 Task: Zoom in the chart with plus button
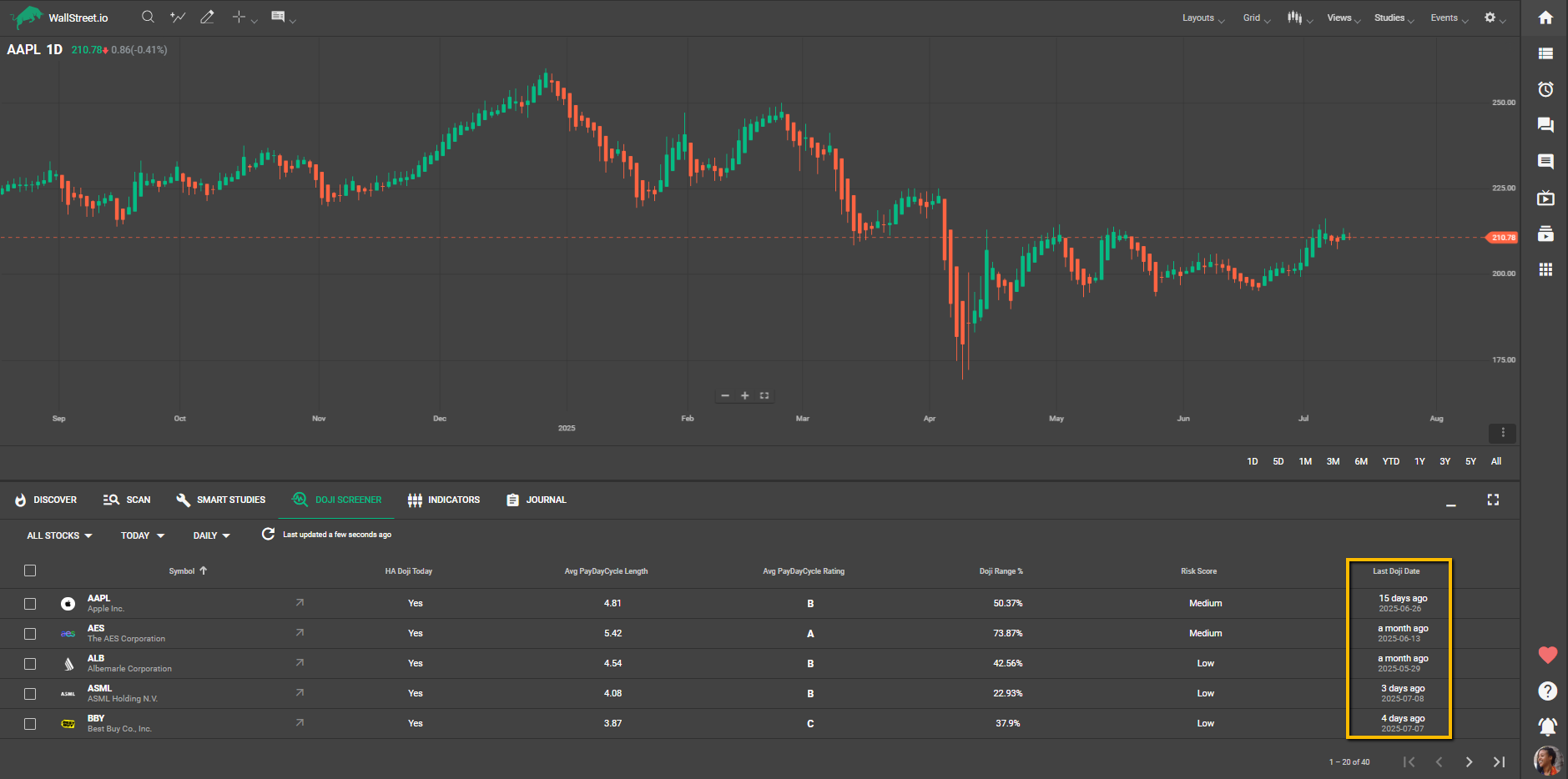(x=744, y=395)
